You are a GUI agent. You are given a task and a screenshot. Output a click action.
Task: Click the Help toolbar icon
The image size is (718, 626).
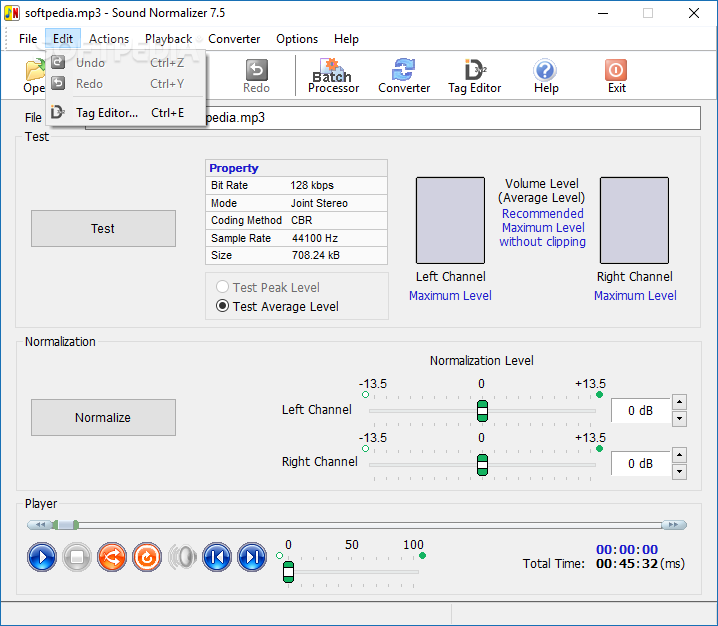(x=545, y=76)
